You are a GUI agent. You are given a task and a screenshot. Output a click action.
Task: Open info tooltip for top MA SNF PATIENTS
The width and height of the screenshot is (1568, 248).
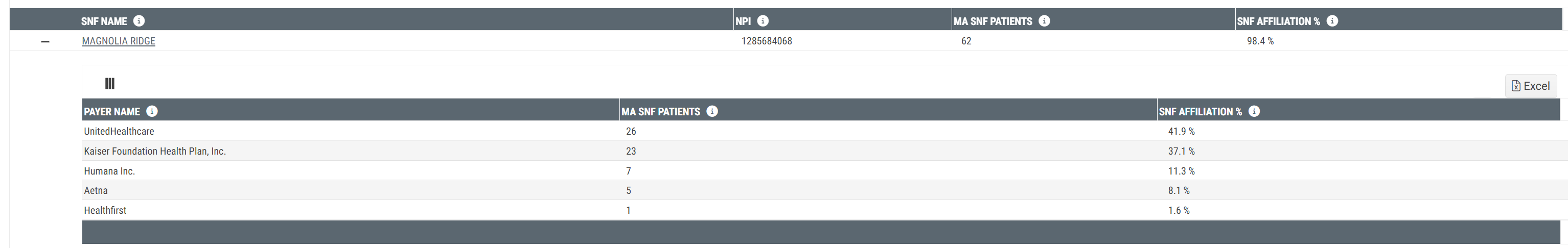tap(1044, 20)
